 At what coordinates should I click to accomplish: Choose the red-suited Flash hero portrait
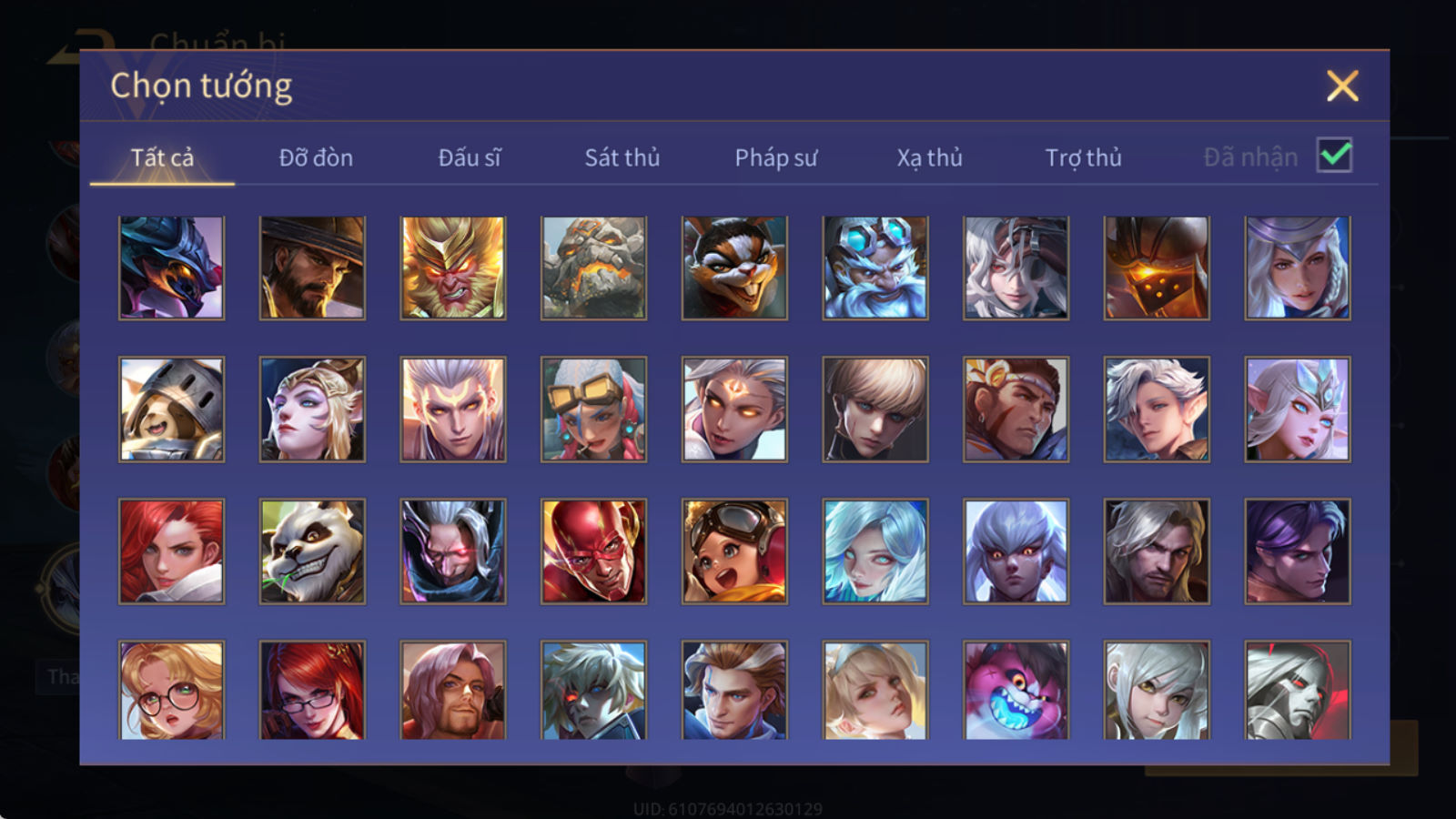(594, 551)
